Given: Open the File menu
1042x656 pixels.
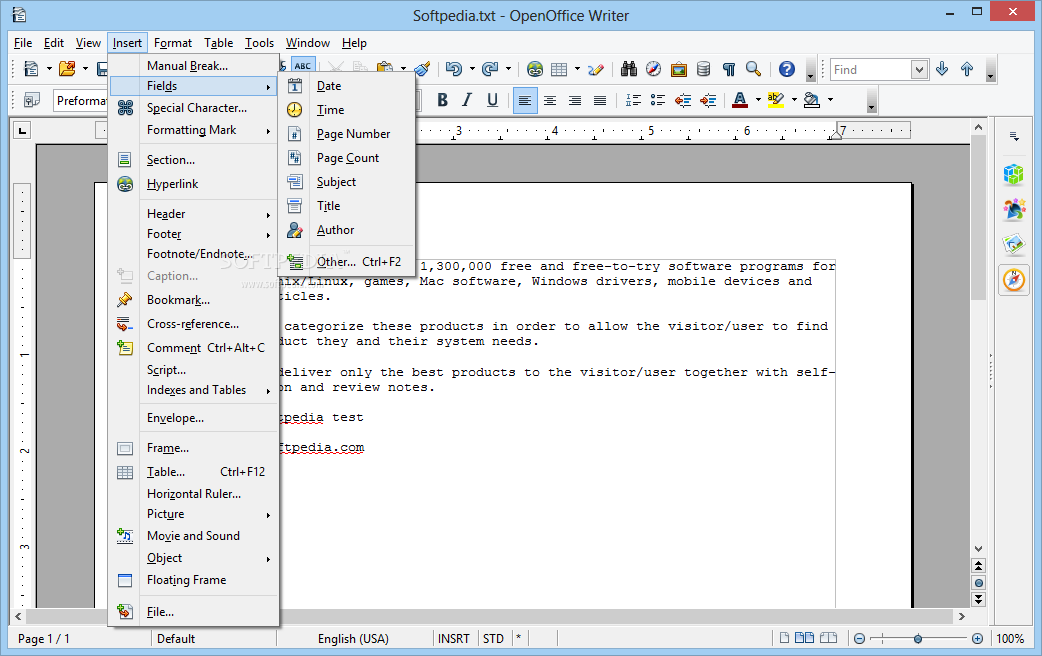Looking at the screenshot, I should click(x=23, y=43).
